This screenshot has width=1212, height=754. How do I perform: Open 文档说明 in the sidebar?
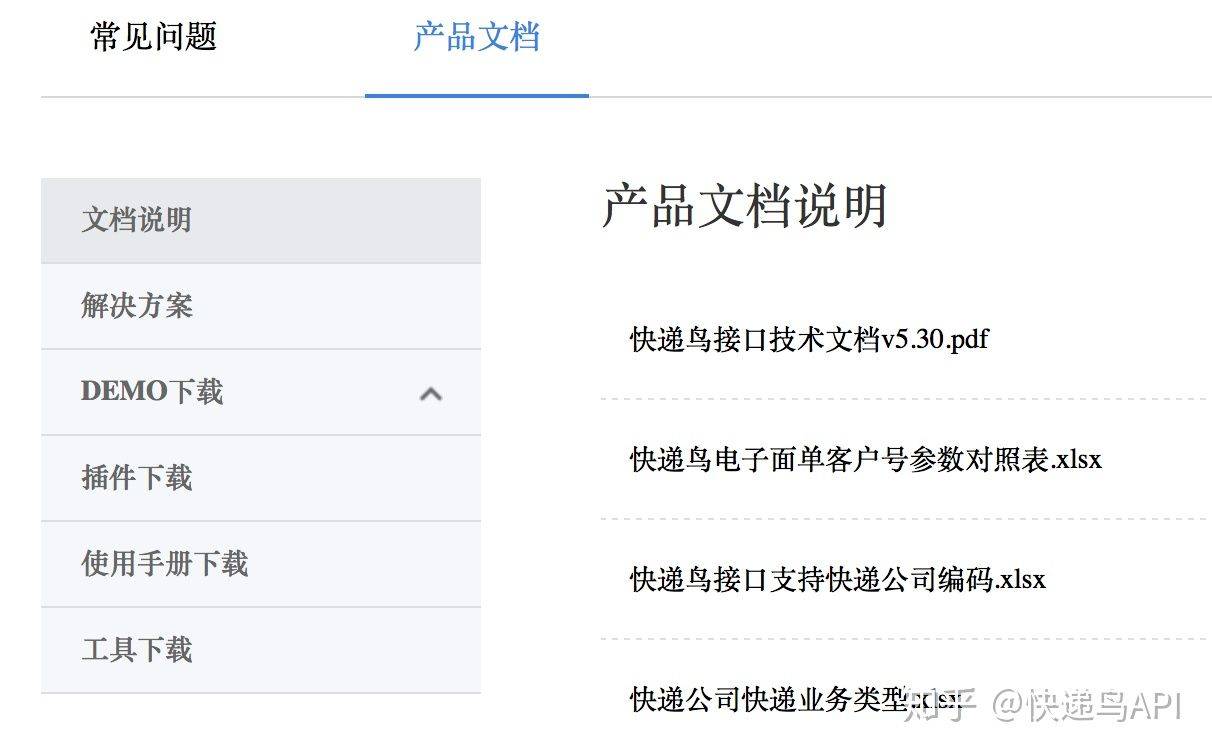(x=260, y=220)
